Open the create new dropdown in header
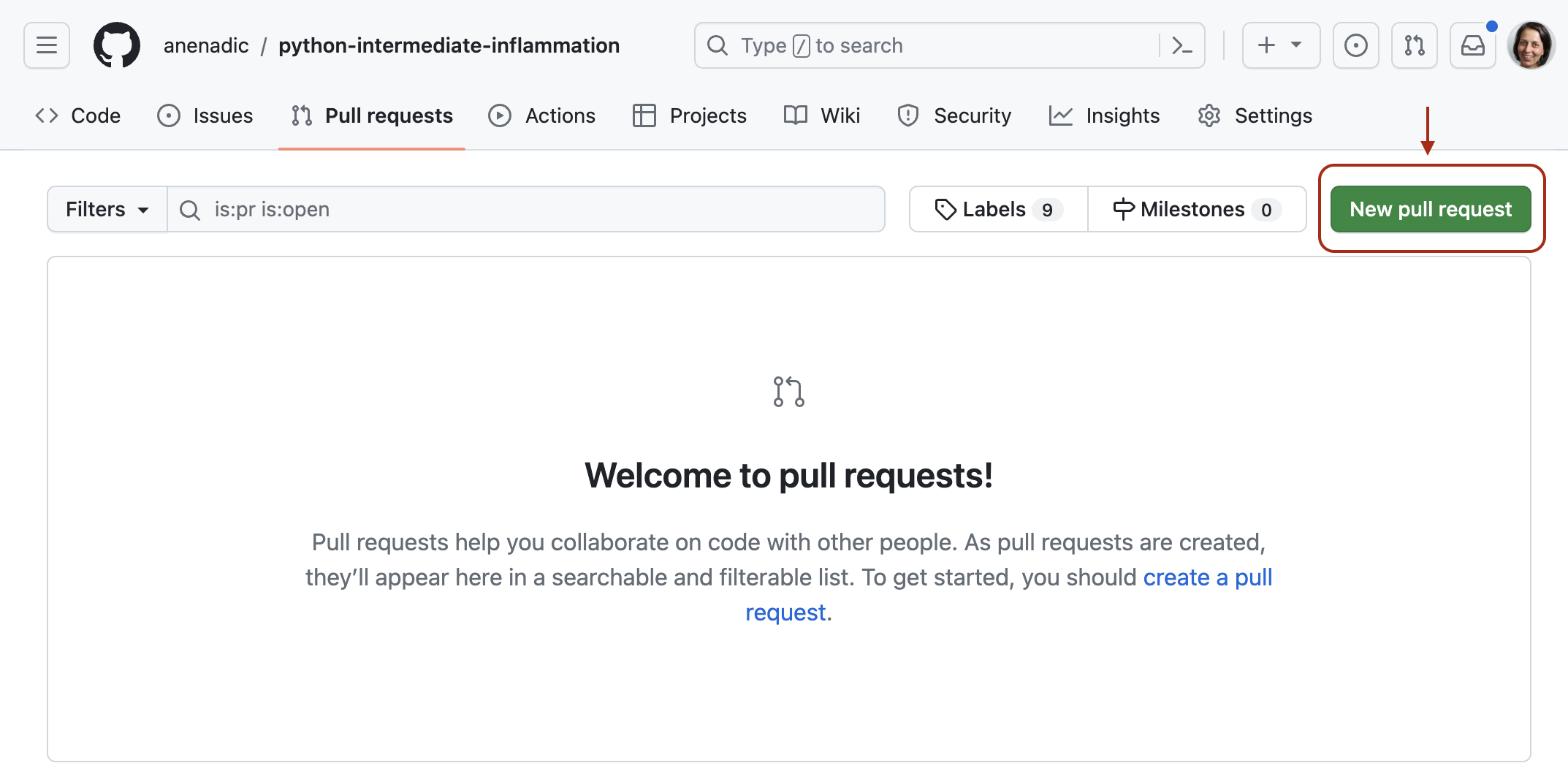The image size is (1568, 782). point(1280,45)
